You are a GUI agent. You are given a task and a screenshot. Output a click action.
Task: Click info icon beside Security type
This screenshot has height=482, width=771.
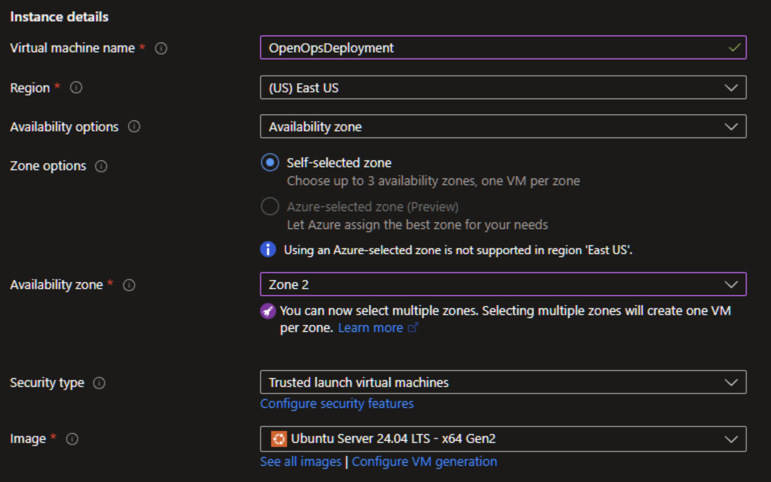[99, 383]
